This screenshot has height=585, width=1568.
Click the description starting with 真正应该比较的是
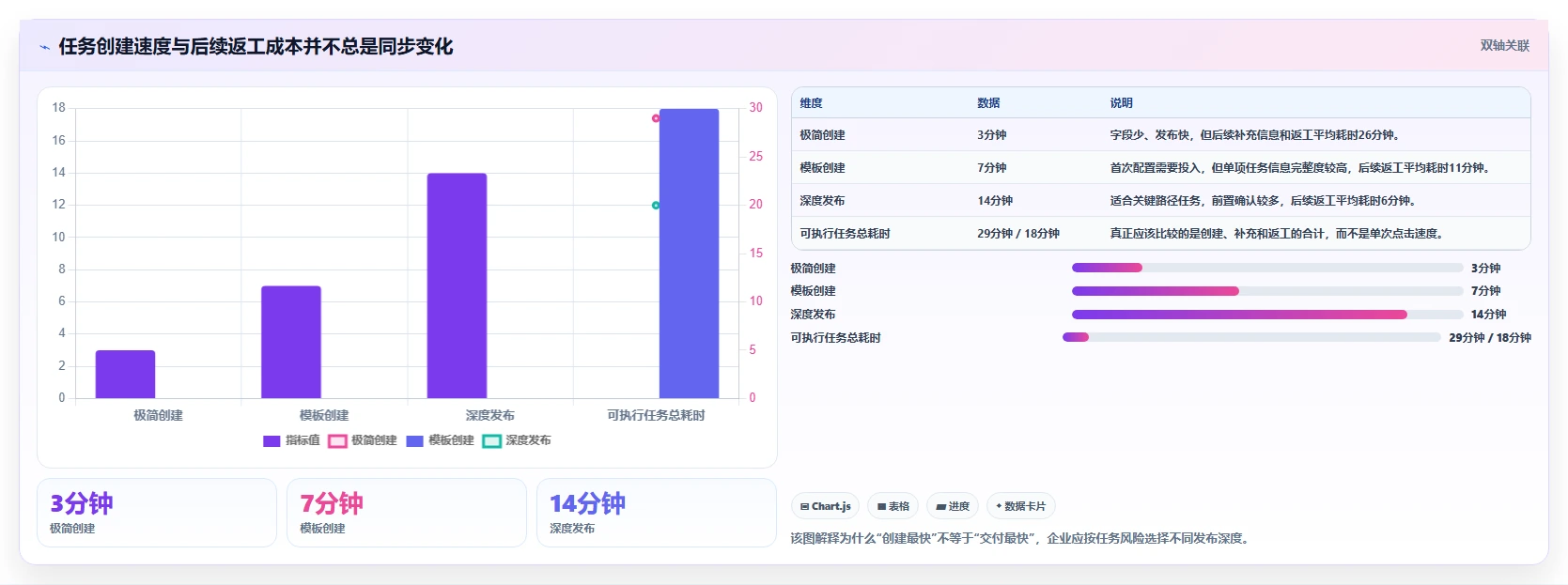(1279, 234)
